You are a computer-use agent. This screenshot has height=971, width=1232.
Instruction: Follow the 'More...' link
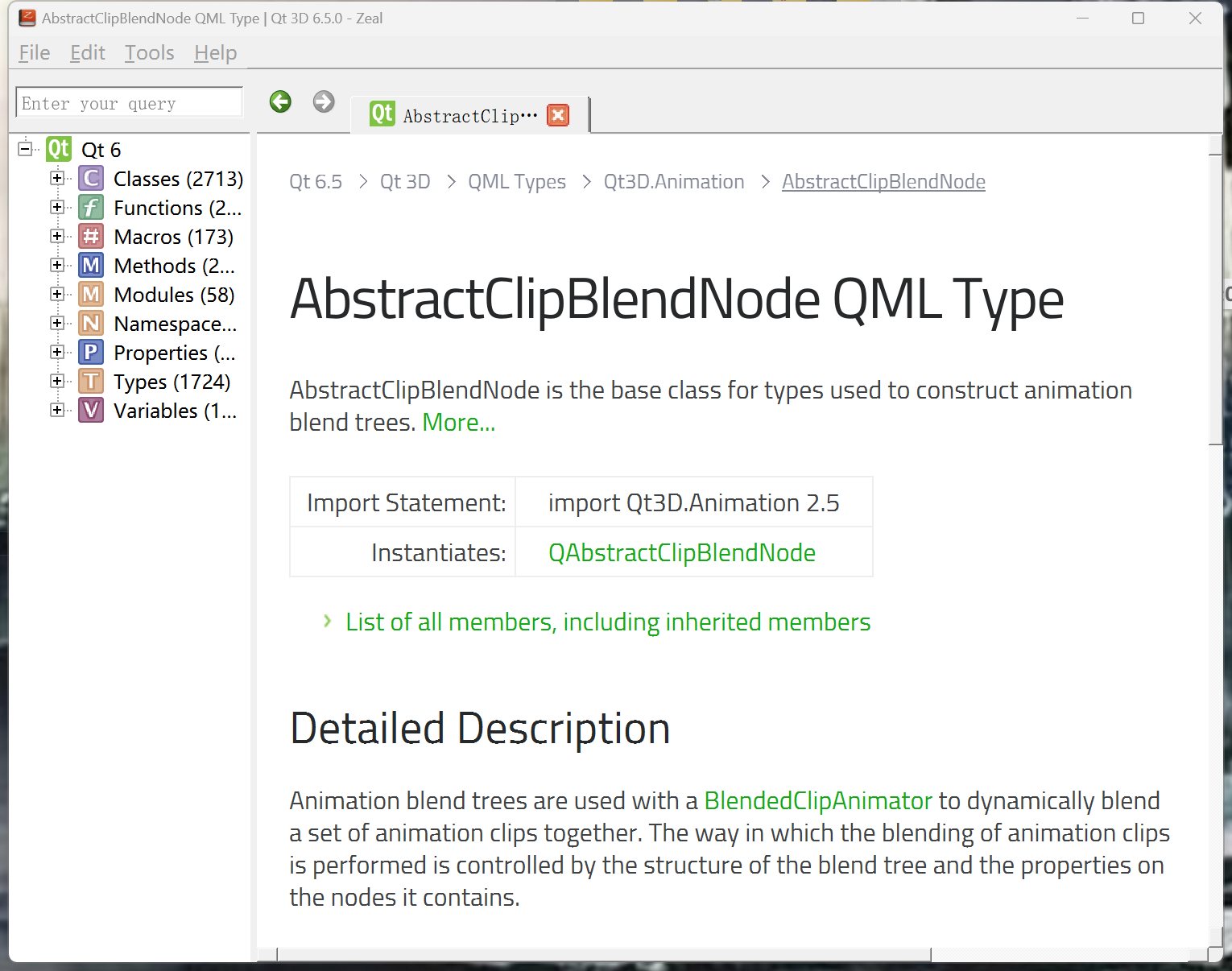pos(458,422)
